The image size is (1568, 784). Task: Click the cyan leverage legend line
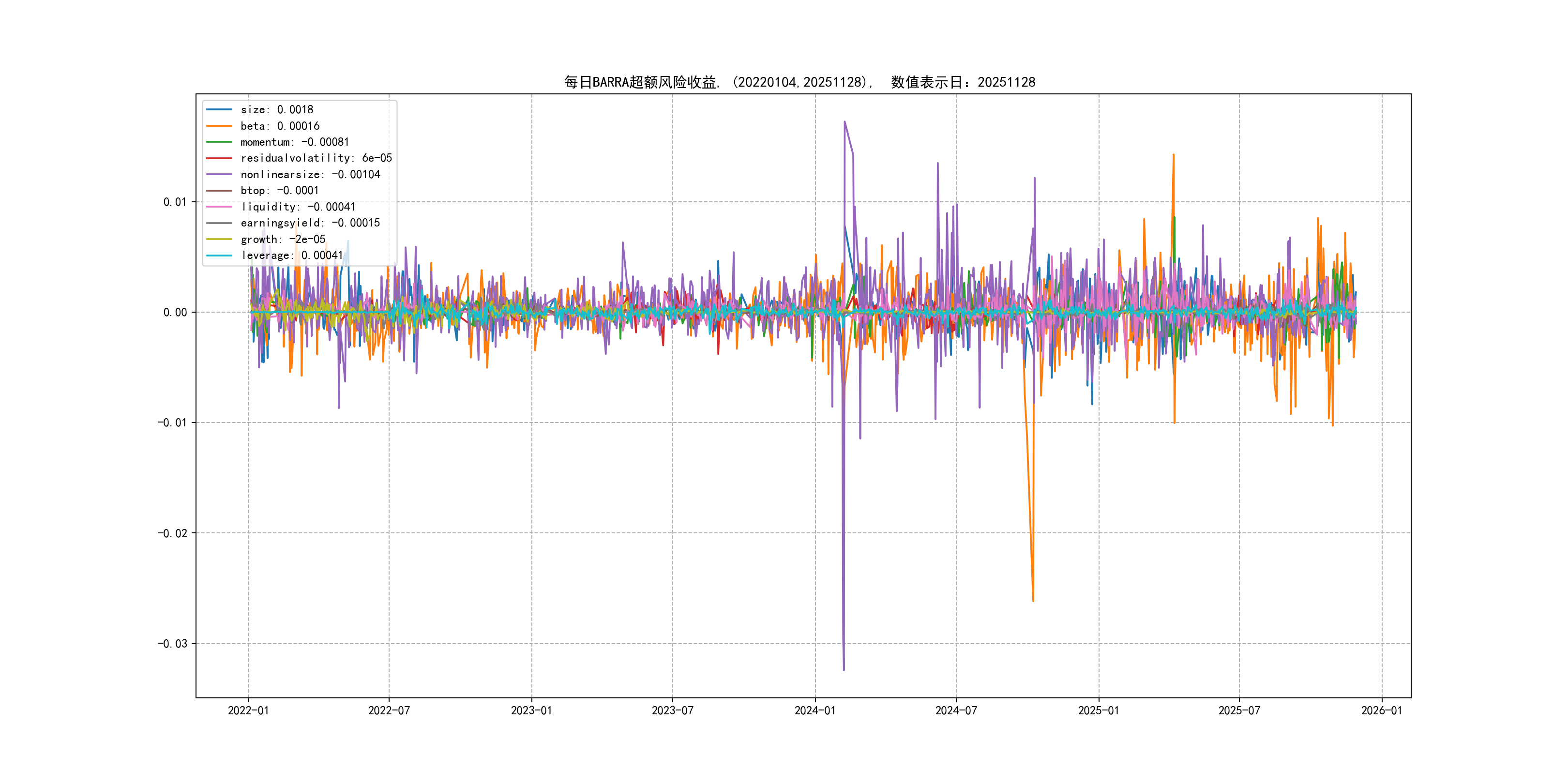219,256
